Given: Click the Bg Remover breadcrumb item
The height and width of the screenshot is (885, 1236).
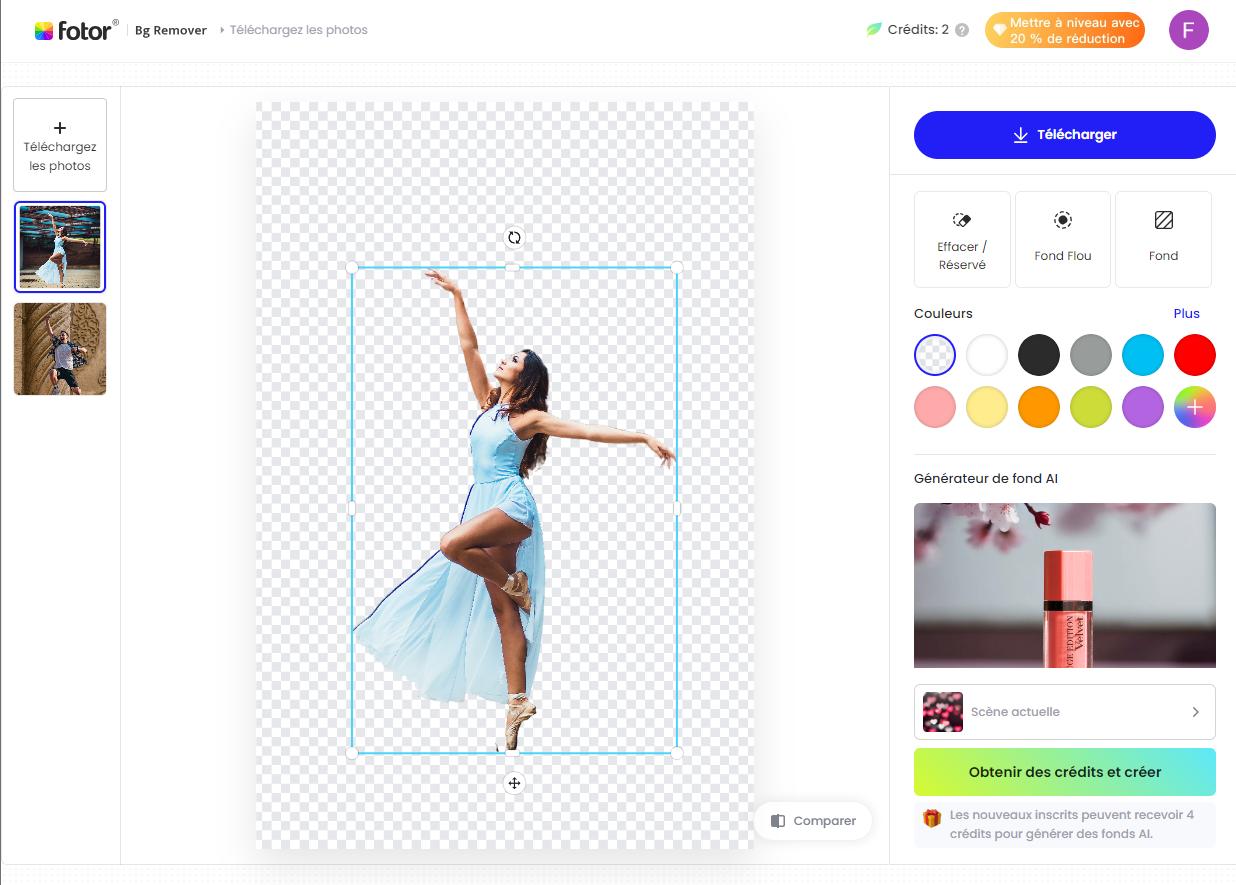Looking at the screenshot, I should click(x=170, y=30).
